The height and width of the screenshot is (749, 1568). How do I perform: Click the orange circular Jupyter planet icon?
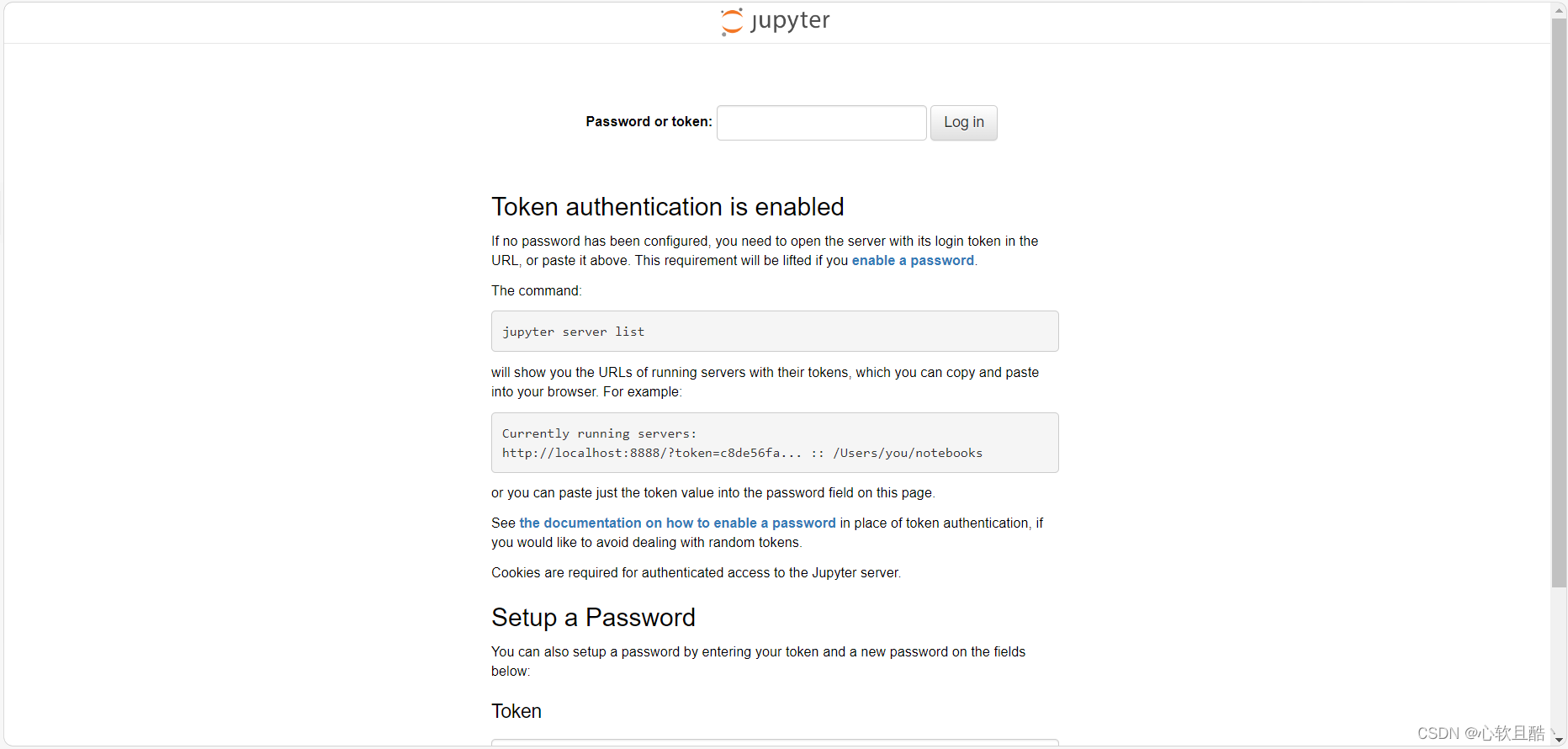[x=730, y=21]
